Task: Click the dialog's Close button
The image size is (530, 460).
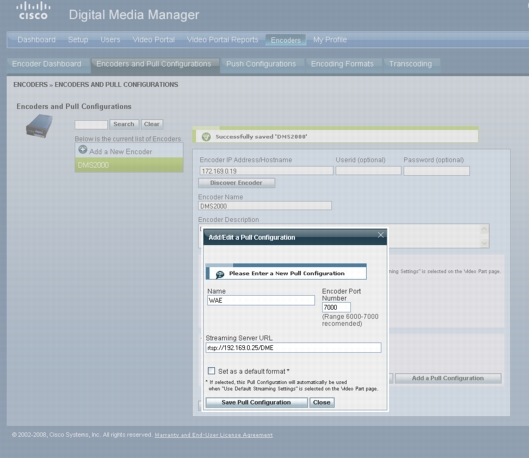Action: (x=321, y=402)
